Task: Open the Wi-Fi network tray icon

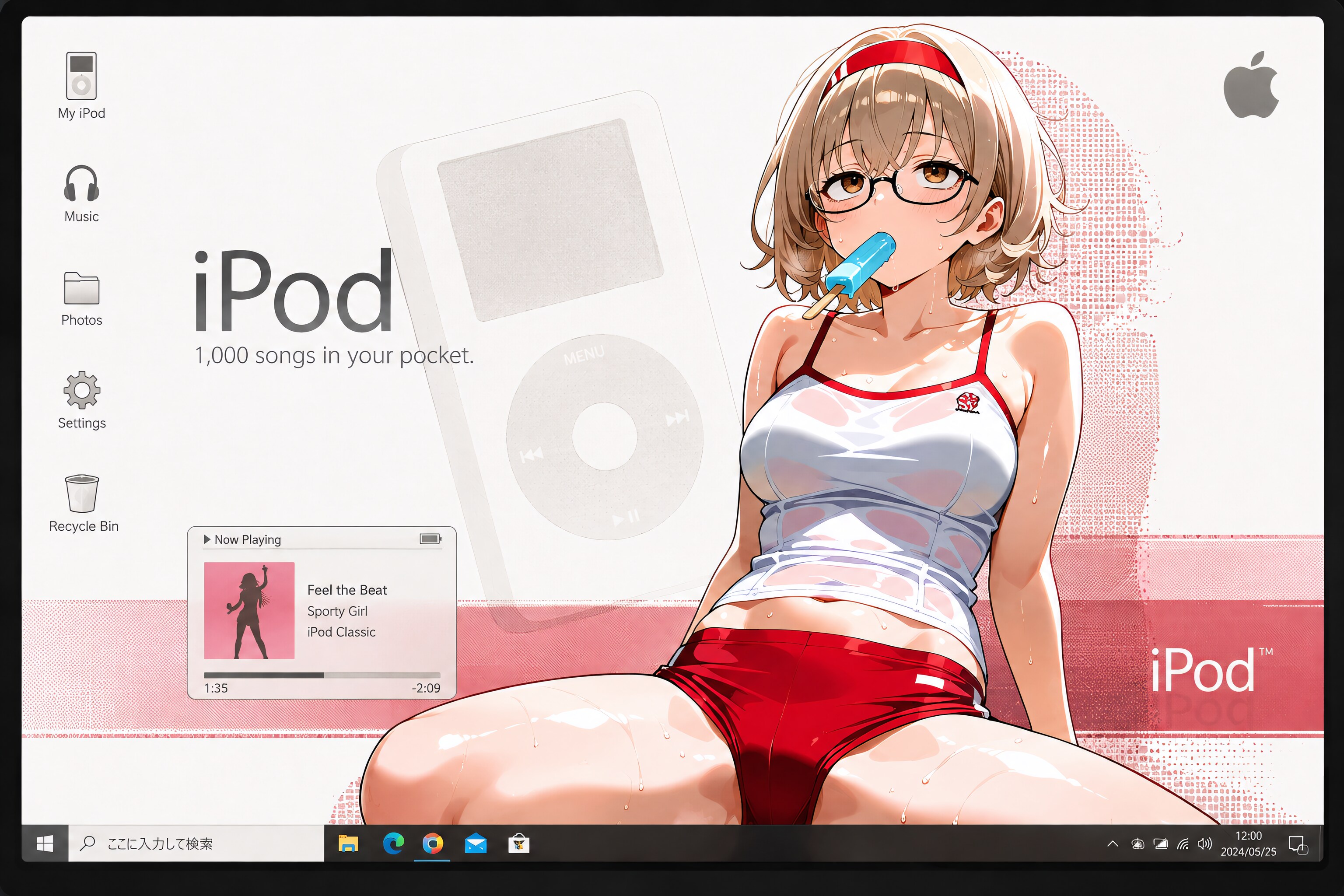Action: [x=1182, y=843]
